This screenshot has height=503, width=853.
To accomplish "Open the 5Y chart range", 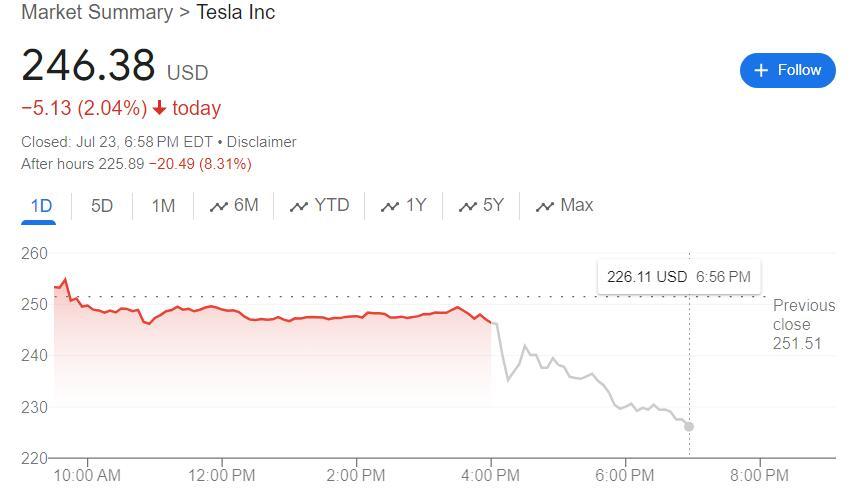I will [482, 206].
